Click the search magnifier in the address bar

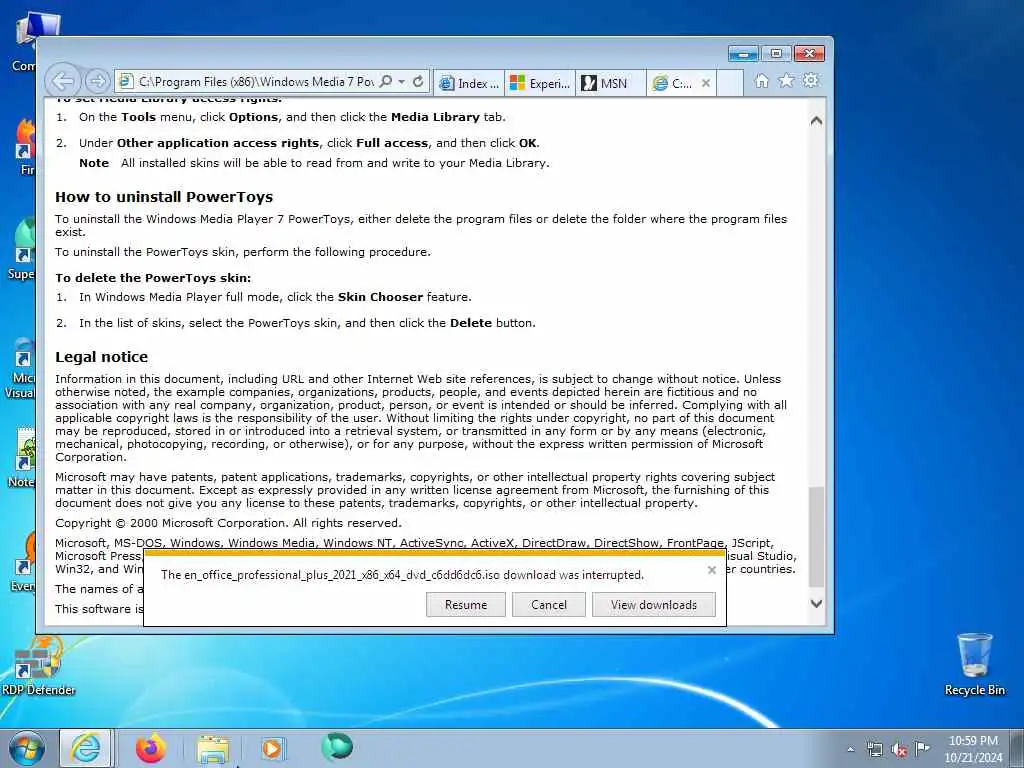[x=386, y=82]
